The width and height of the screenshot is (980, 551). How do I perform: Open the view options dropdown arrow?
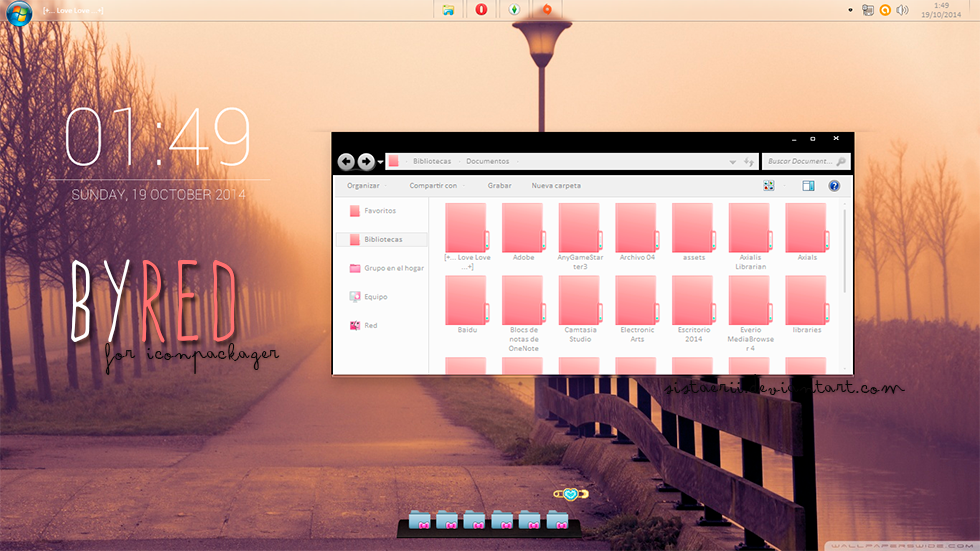point(784,186)
